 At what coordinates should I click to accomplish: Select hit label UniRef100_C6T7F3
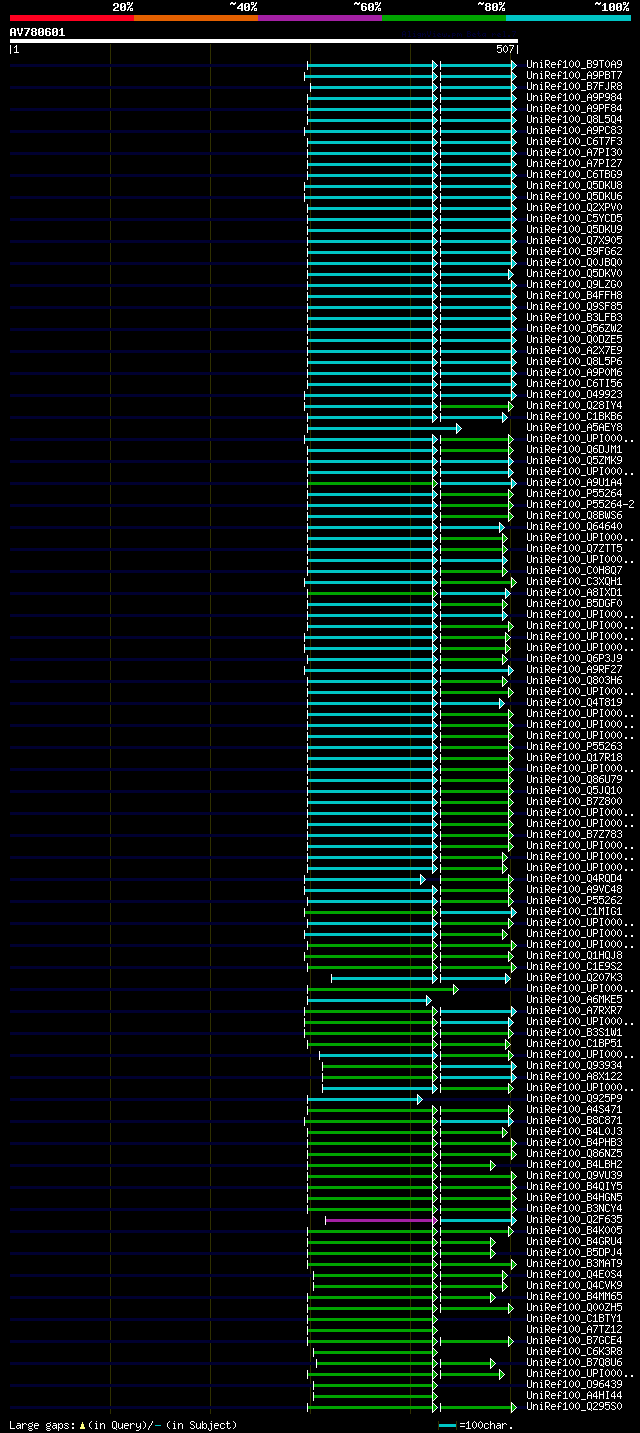(x=574, y=142)
